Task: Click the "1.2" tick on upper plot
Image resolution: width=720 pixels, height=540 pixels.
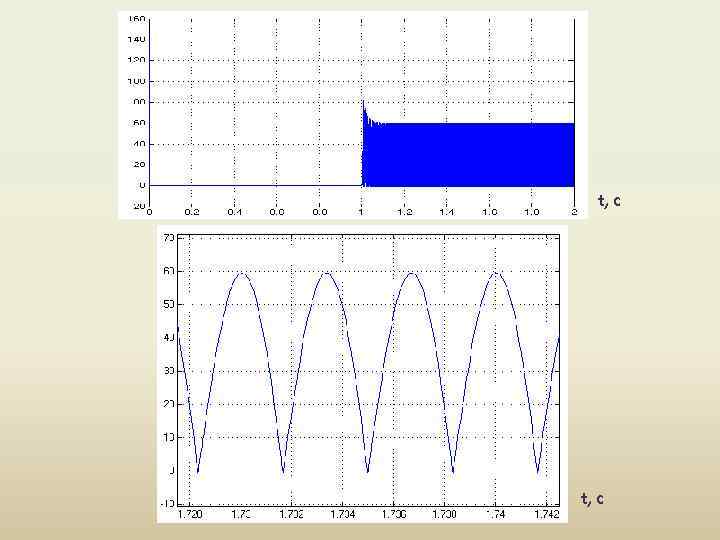Action: click(405, 212)
